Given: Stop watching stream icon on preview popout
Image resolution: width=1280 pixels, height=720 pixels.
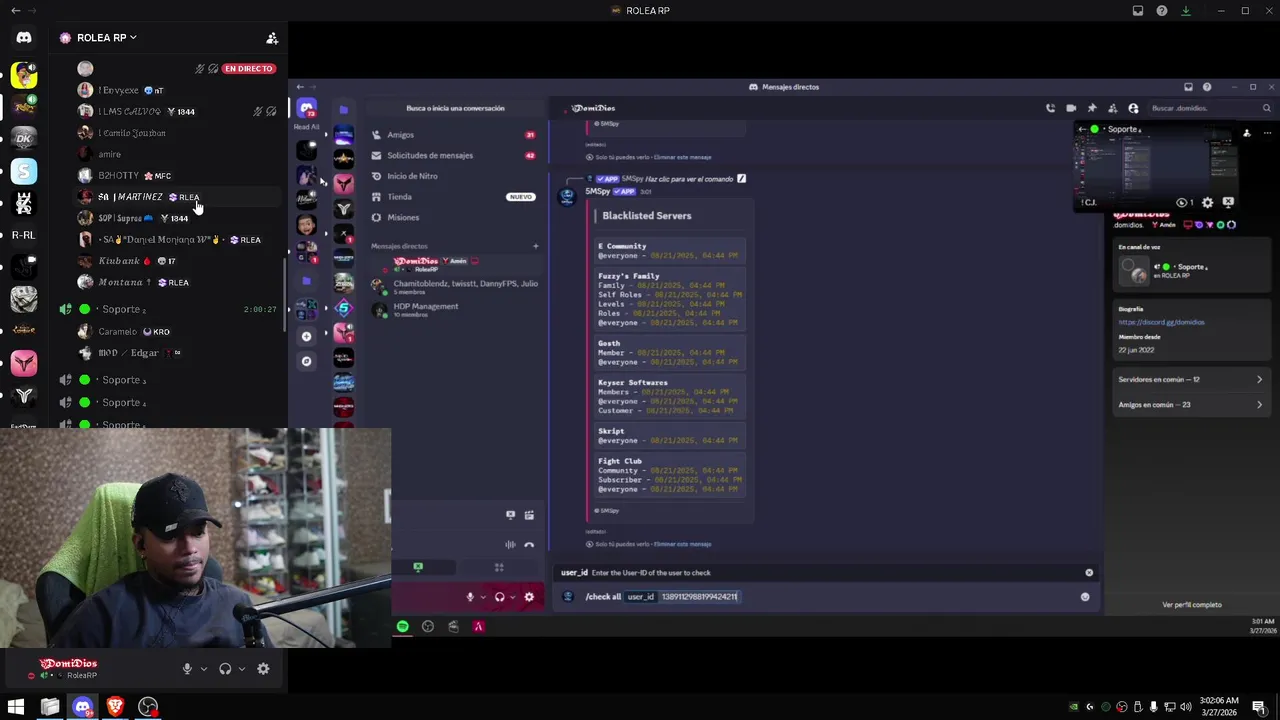Looking at the screenshot, I should click(x=1228, y=202).
